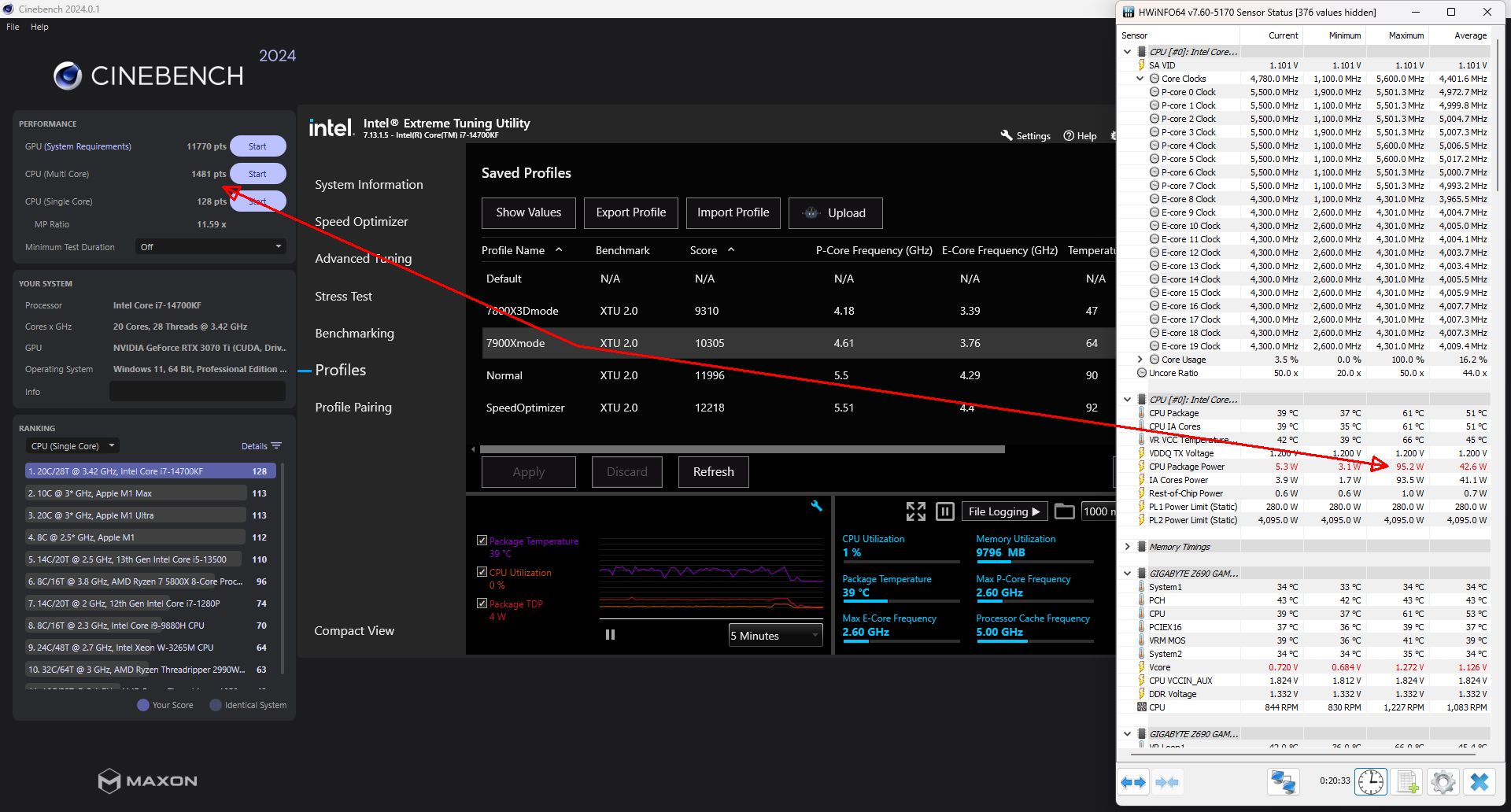
Task: Click the SA VID lightning bolt icon
Action: 1141,65
